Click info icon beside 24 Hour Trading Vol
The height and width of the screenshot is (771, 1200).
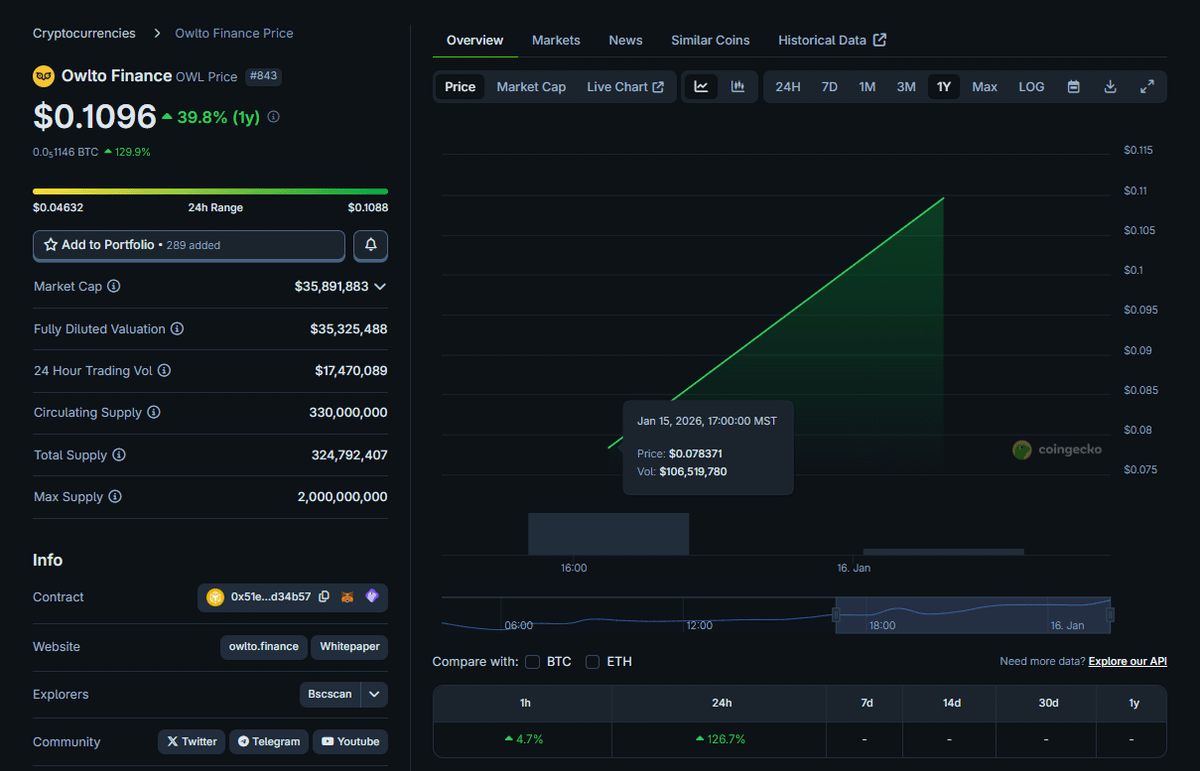pos(164,371)
